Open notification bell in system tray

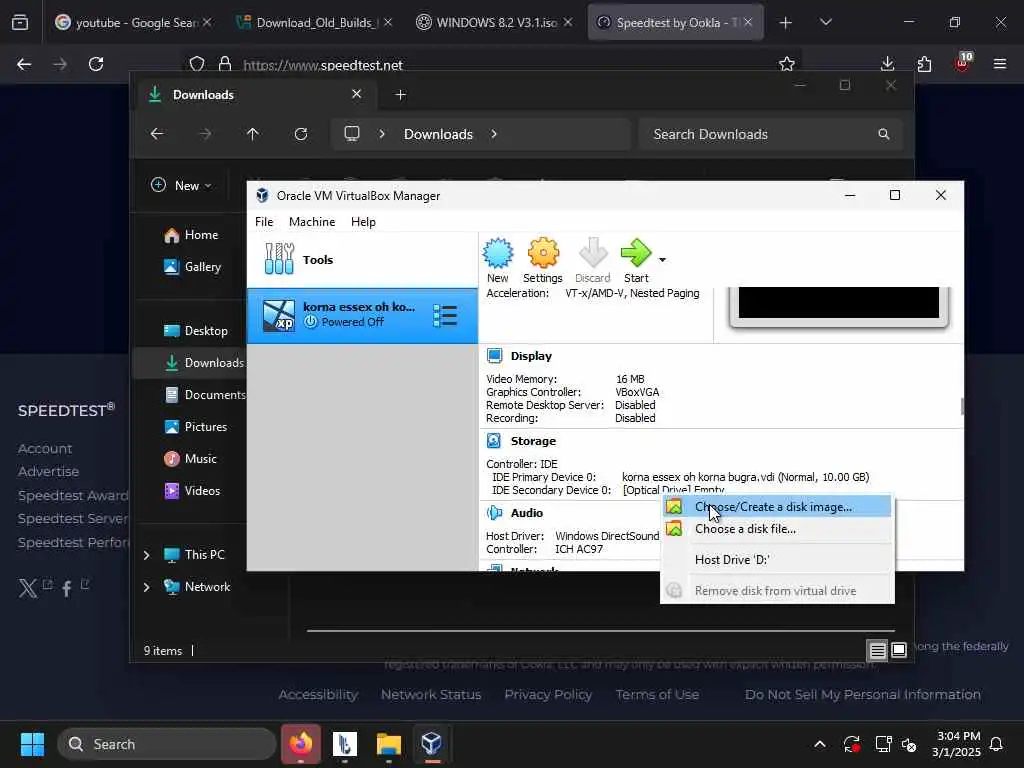click(x=997, y=744)
